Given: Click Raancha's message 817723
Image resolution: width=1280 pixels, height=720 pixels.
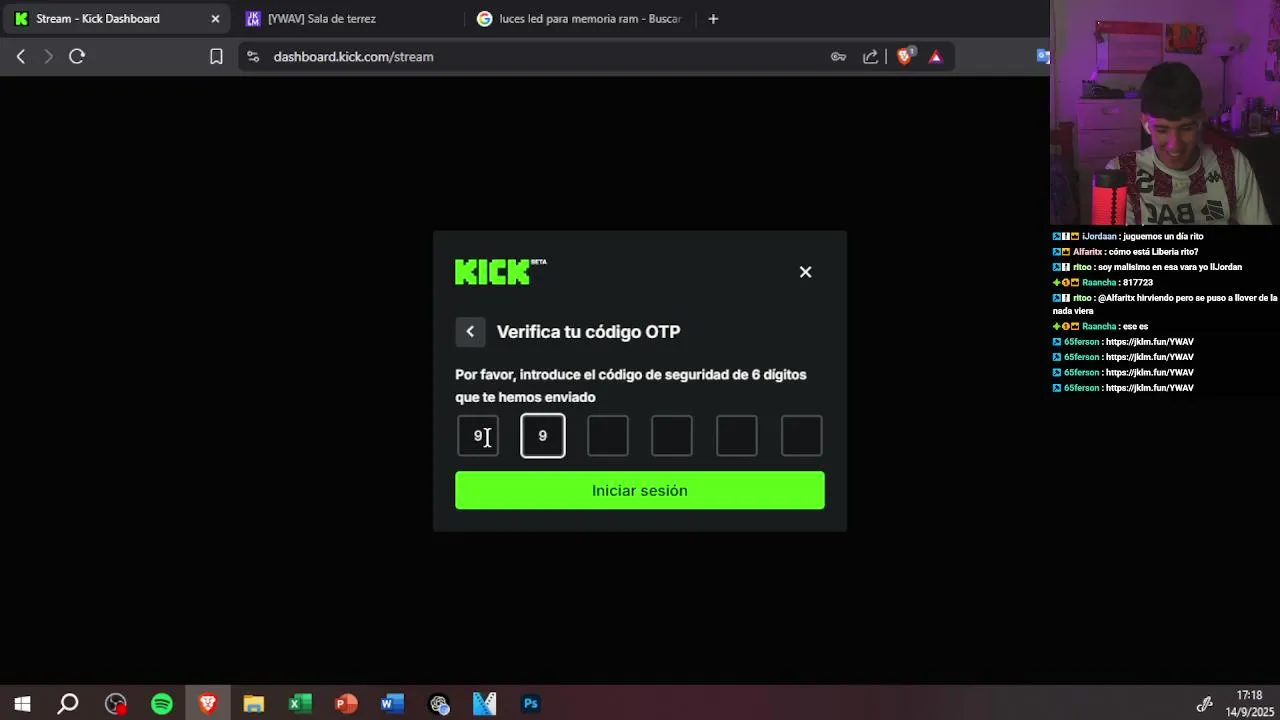Looking at the screenshot, I should (1103, 283).
